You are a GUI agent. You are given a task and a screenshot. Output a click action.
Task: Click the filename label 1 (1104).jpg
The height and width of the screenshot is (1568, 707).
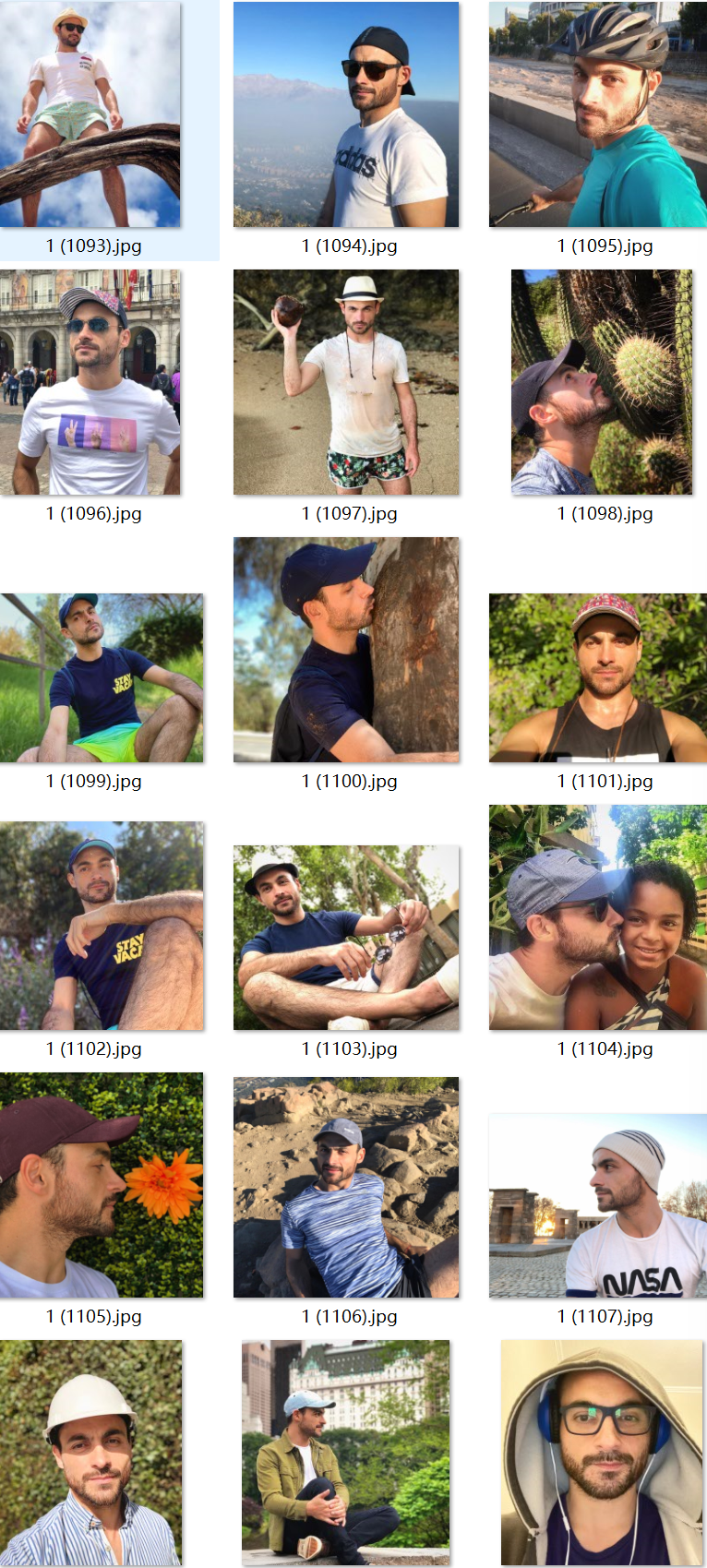click(x=605, y=1048)
